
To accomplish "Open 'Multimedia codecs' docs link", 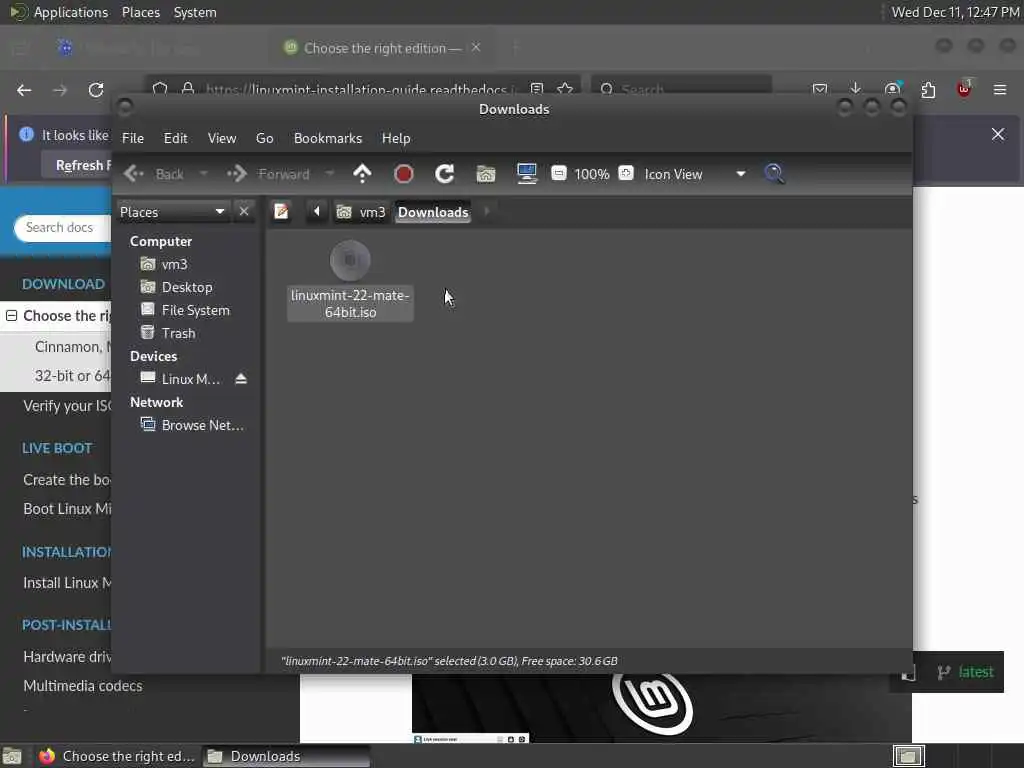I will [x=83, y=686].
